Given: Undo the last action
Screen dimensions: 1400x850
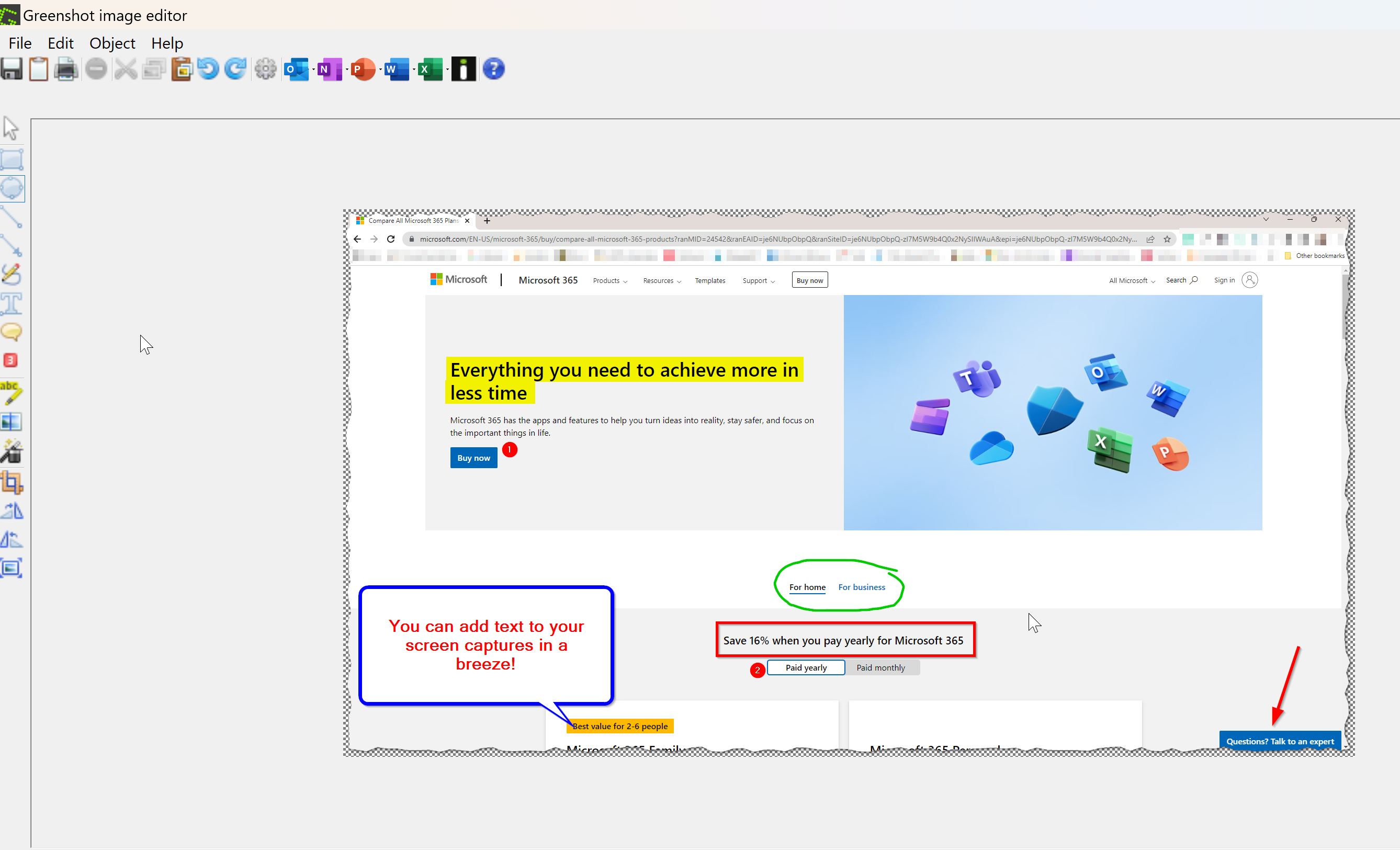Looking at the screenshot, I should click(x=209, y=70).
